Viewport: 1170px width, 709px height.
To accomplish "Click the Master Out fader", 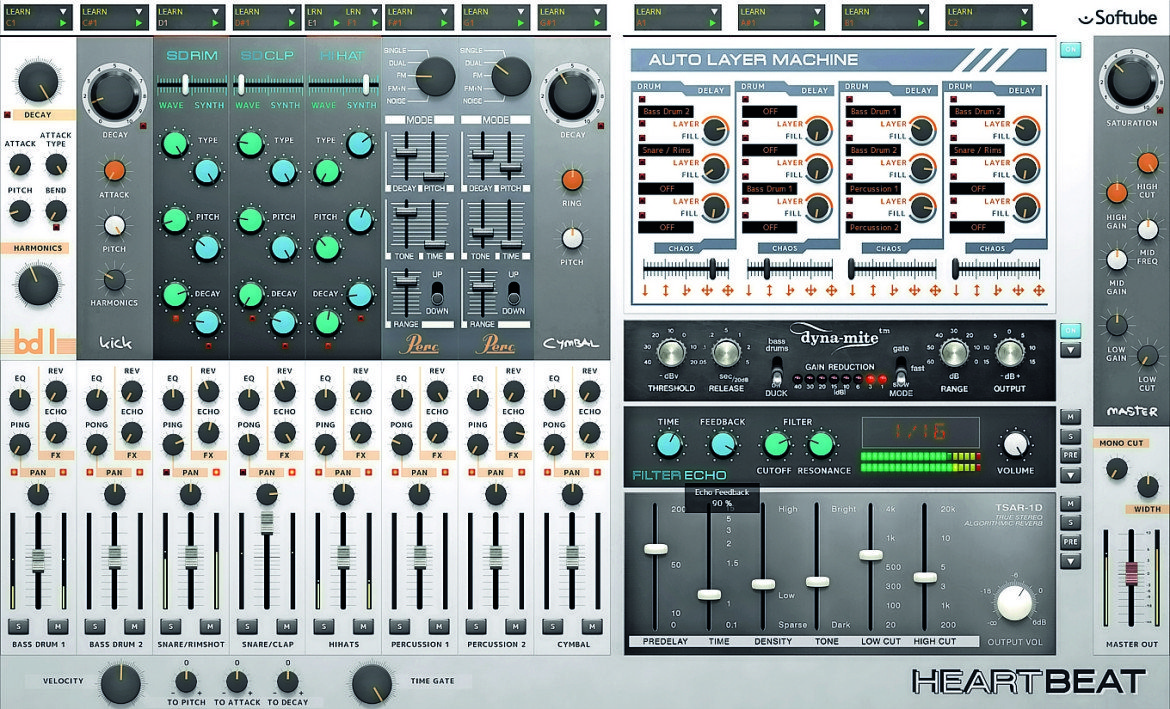I will (1132, 575).
